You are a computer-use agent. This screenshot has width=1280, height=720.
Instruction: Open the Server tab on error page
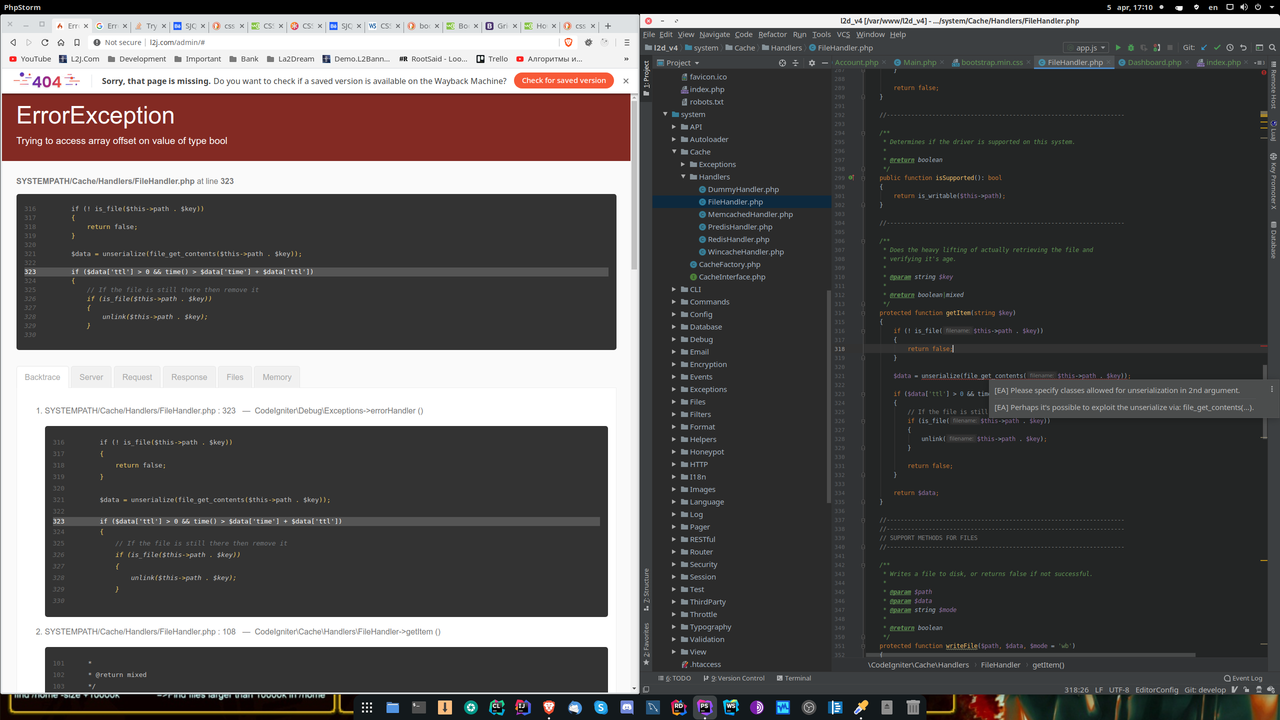91,377
